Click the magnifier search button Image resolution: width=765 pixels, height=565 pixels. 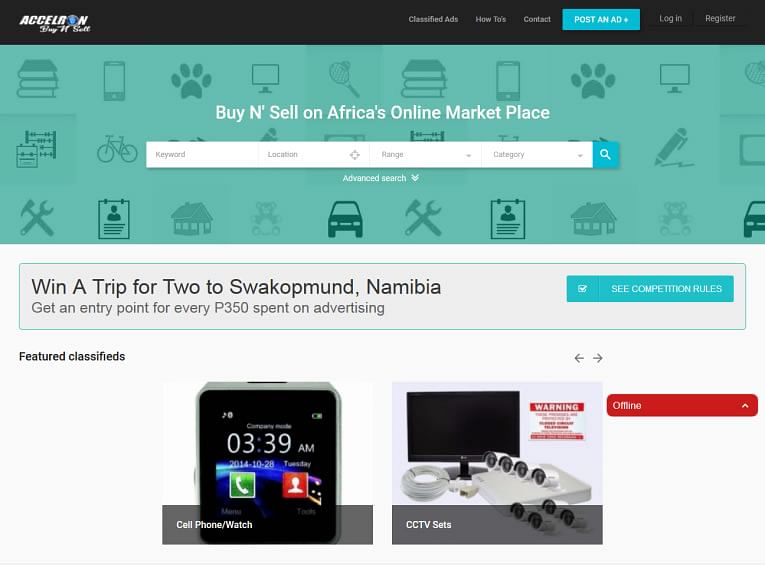[605, 155]
